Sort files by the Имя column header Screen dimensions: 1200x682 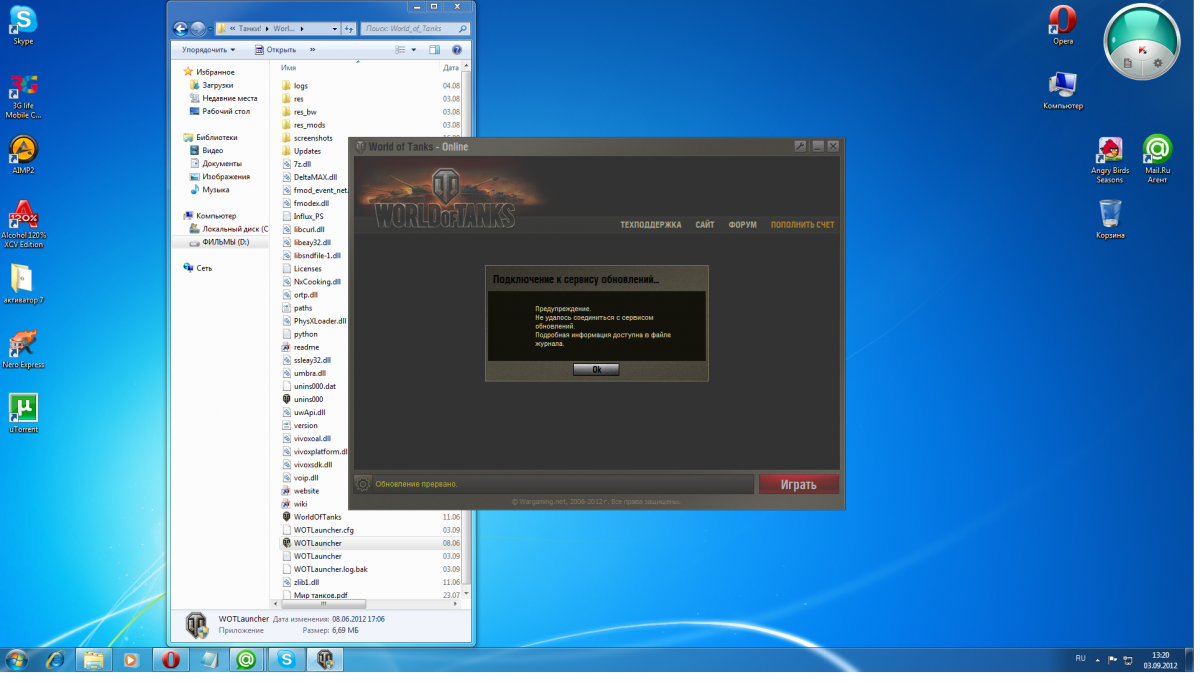coord(288,68)
